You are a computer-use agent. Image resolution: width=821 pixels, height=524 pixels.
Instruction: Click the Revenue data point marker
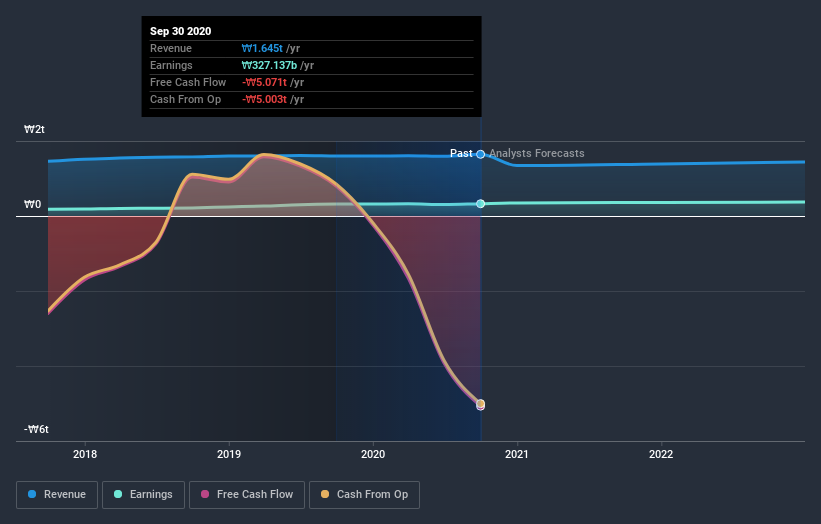481,154
